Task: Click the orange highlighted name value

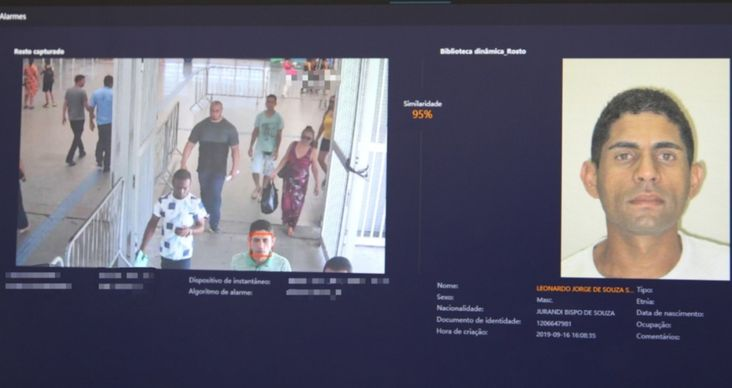Action: pos(584,289)
